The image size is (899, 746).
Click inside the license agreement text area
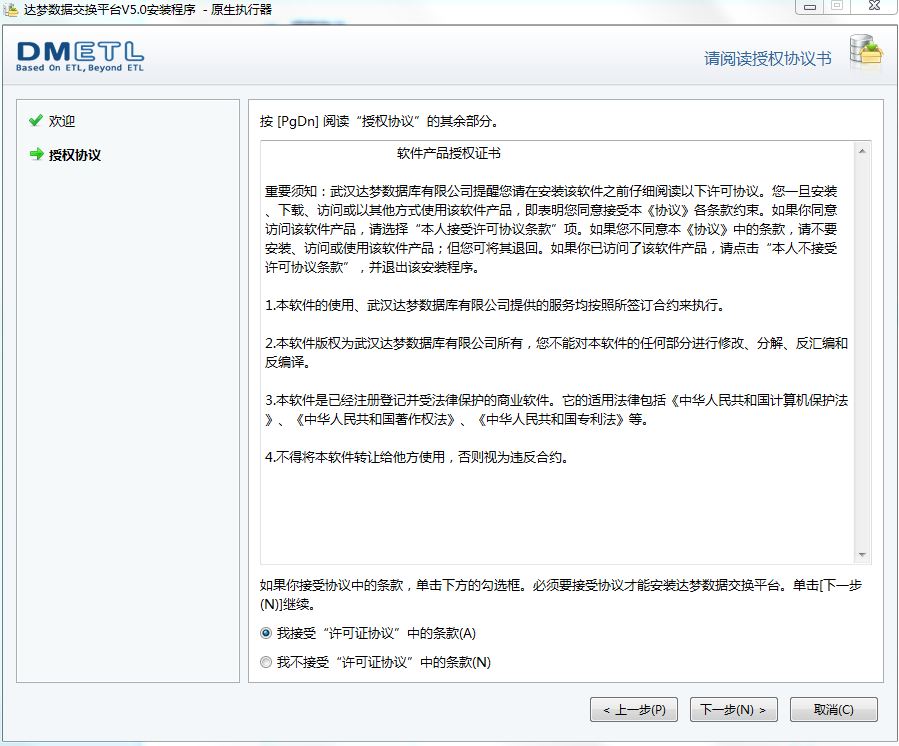pos(557,352)
